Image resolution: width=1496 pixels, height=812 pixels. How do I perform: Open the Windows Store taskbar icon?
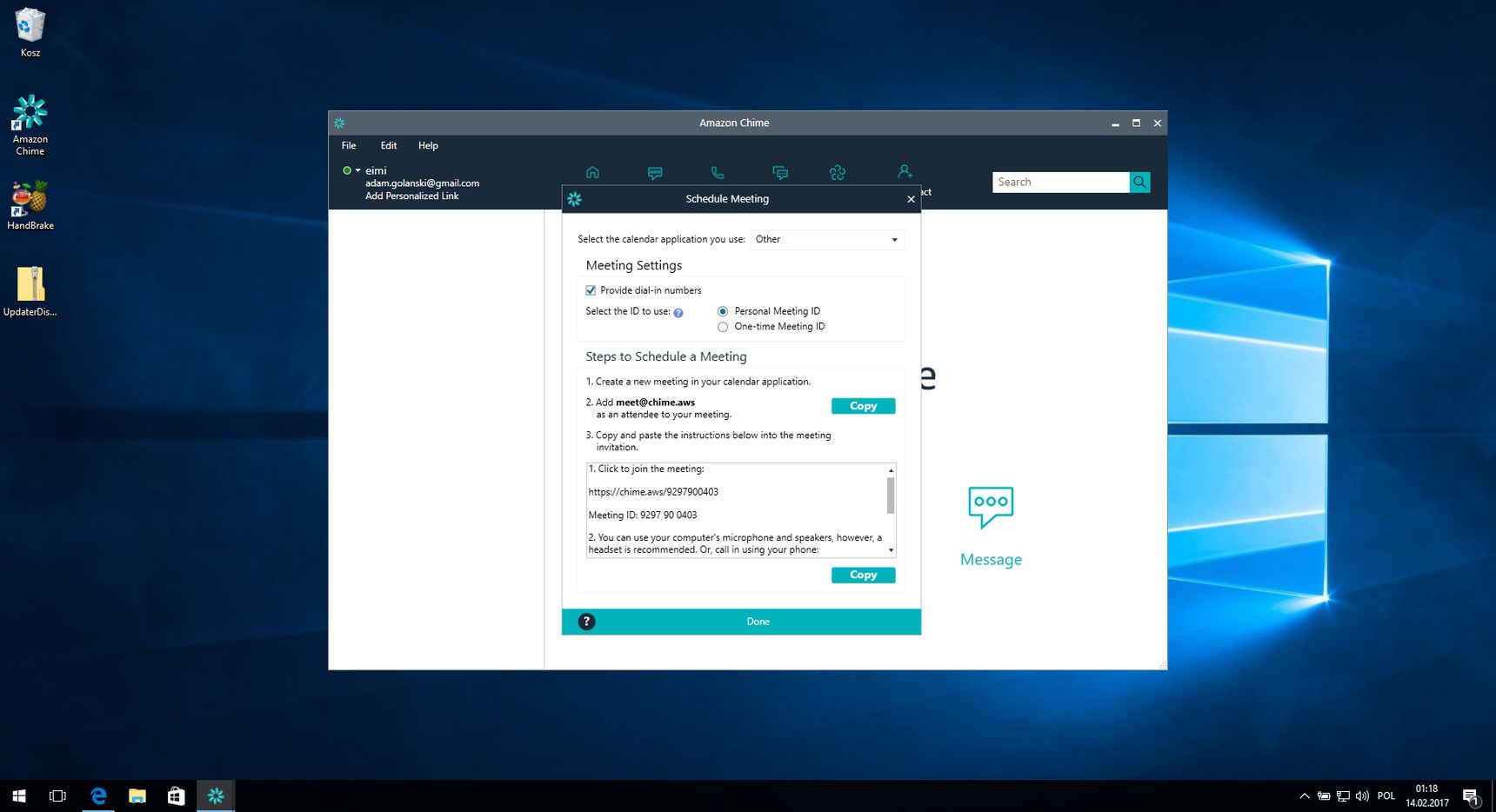[177, 795]
